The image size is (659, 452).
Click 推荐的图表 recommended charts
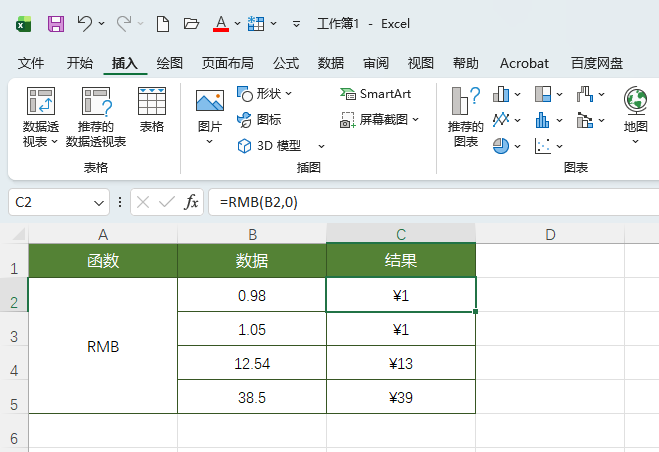(466, 117)
